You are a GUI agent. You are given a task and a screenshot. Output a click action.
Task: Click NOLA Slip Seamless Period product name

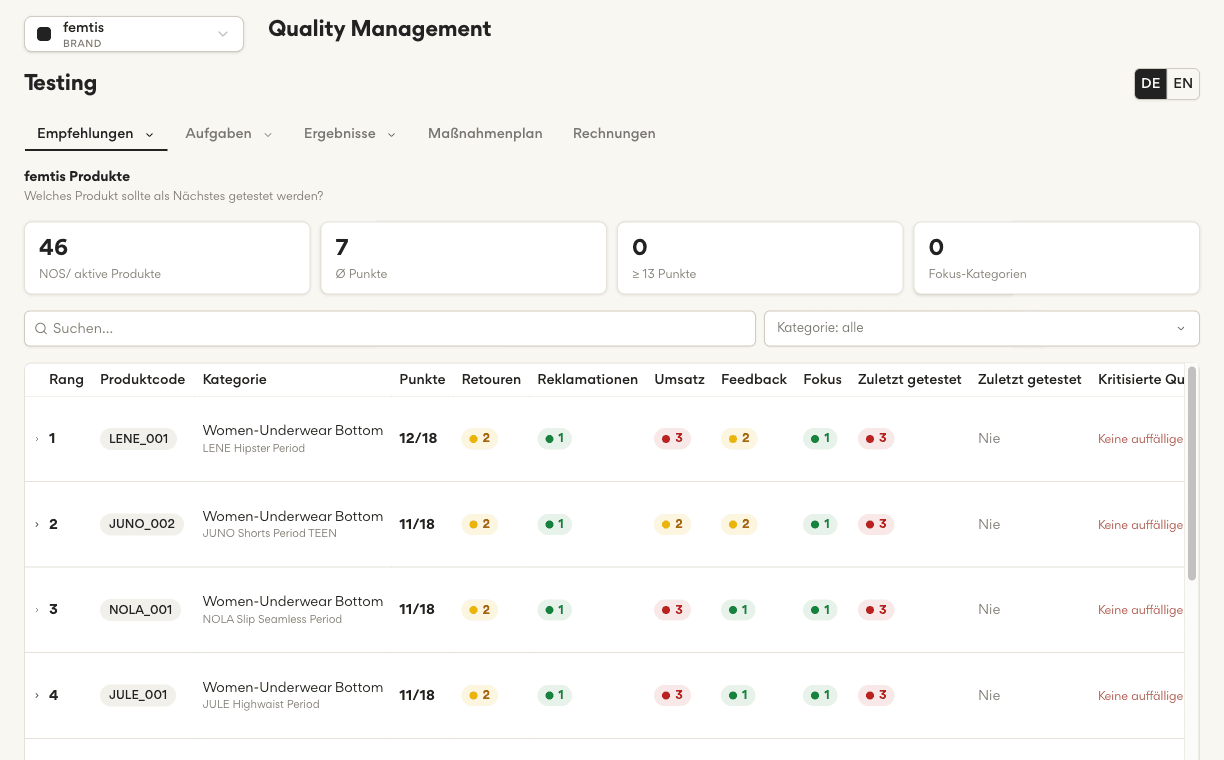pyautogui.click(x=273, y=620)
